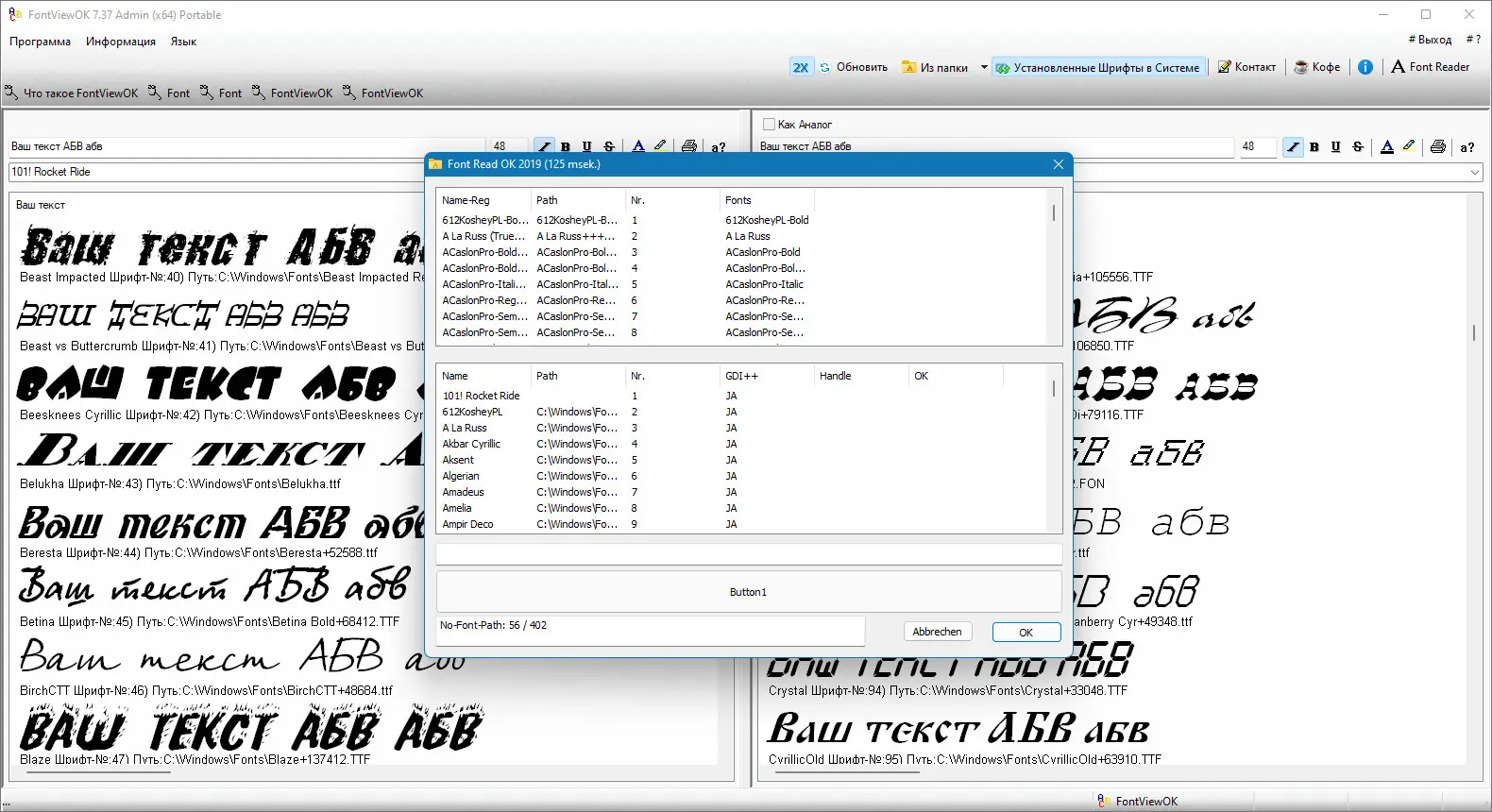The width and height of the screenshot is (1492, 812).
Task: Click the left pane sample text field
Action: point(247,146)
